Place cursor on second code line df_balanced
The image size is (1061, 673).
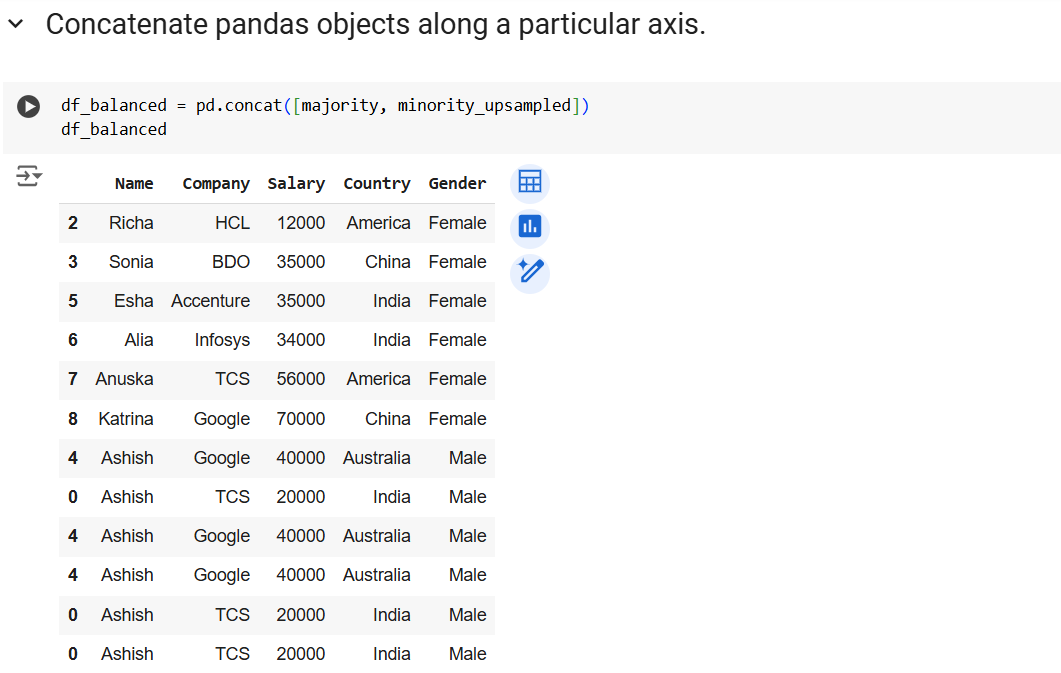pyautogui.click(x=114, y=130)
